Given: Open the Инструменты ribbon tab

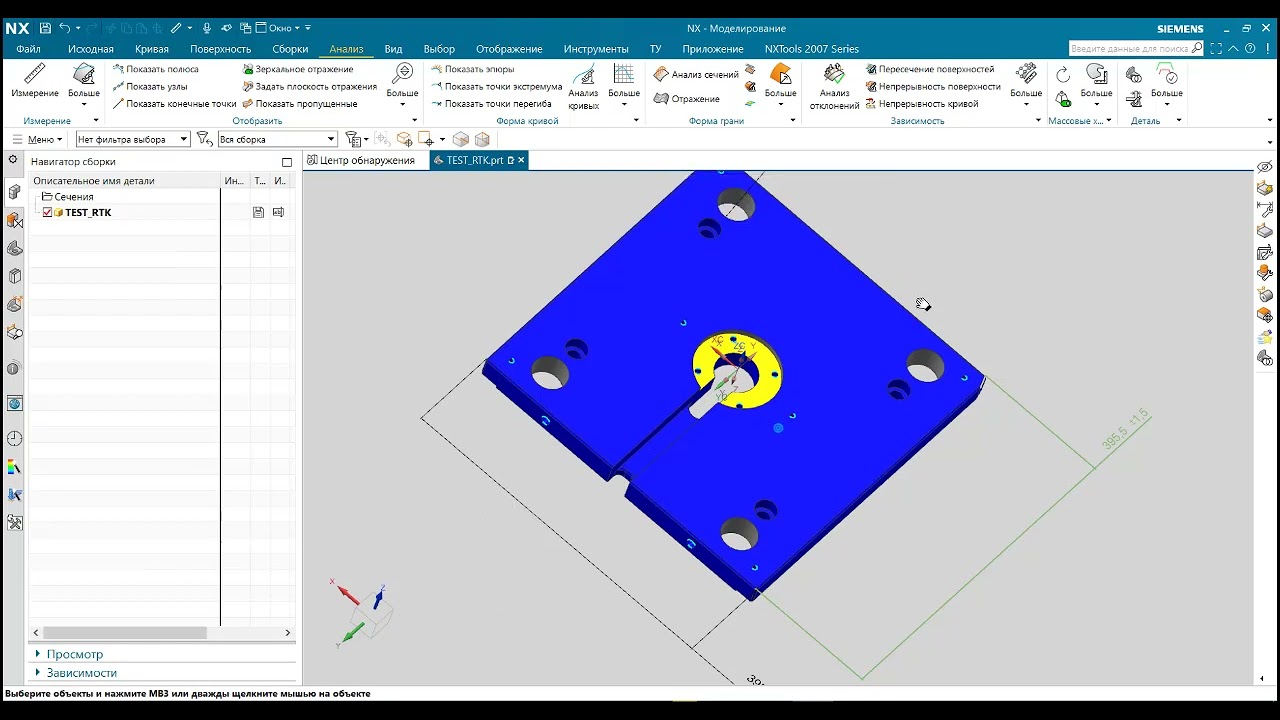Looking at the screenshot, I should [x=596, y=49].
